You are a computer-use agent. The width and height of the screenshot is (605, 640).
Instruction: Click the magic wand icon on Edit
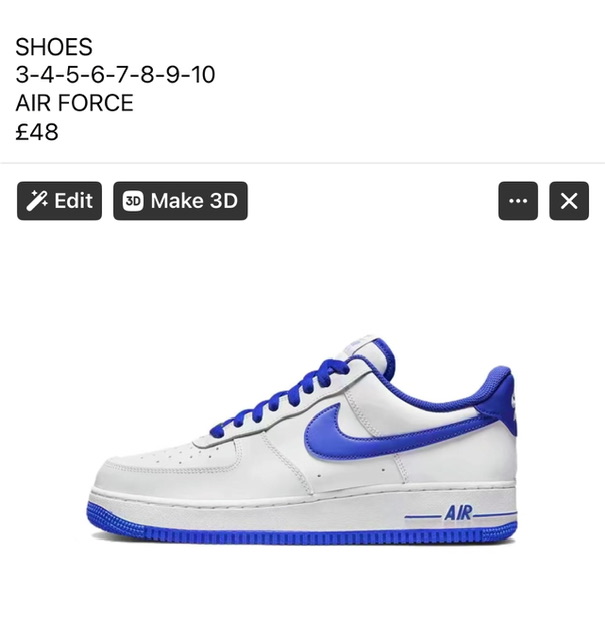(x=37, y=201)
